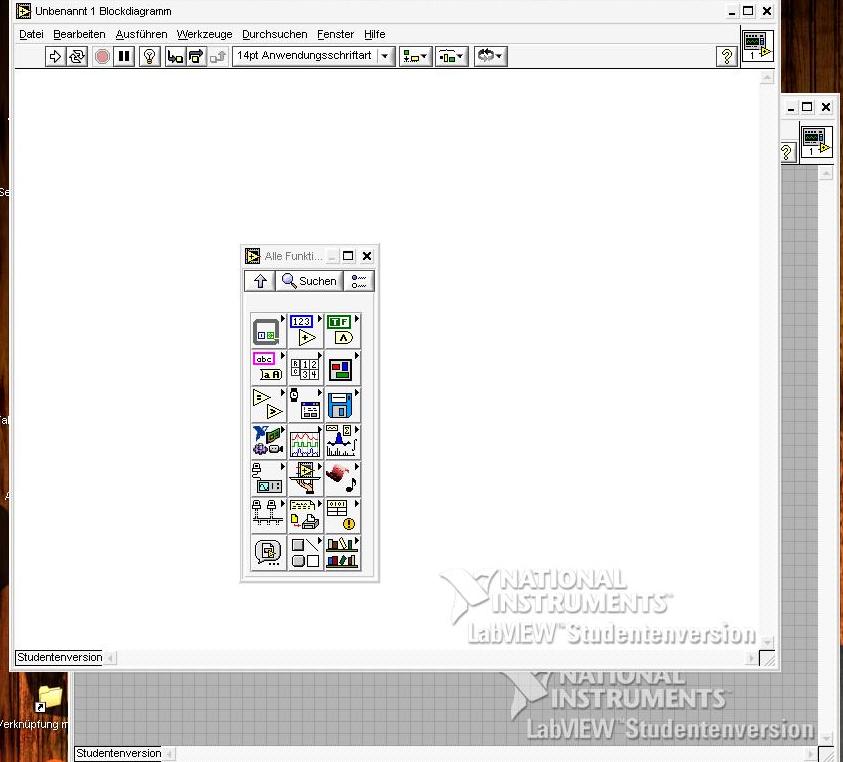Maximize the Alle Funktionen palette window

(x=348, y=256)
